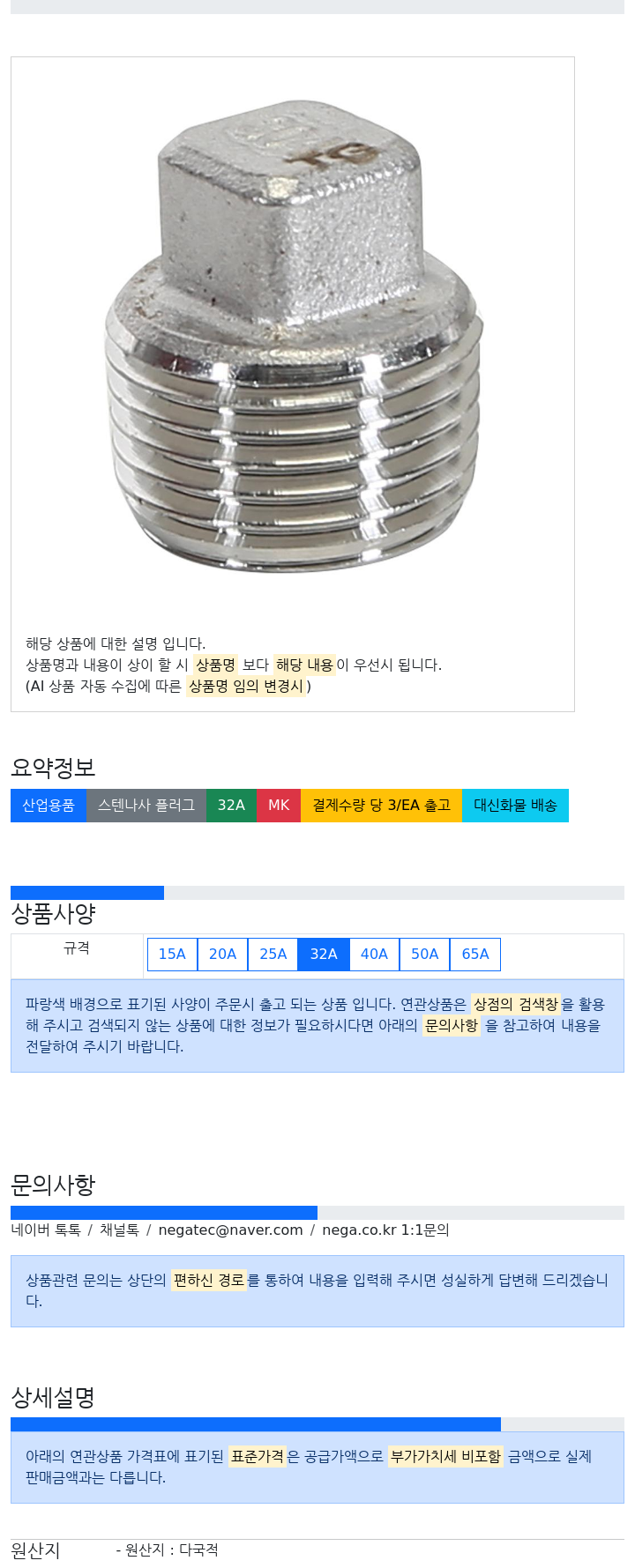Select the 15A size option
Image resolution: width=635 pixels, height=1568 pixels.
172,955
